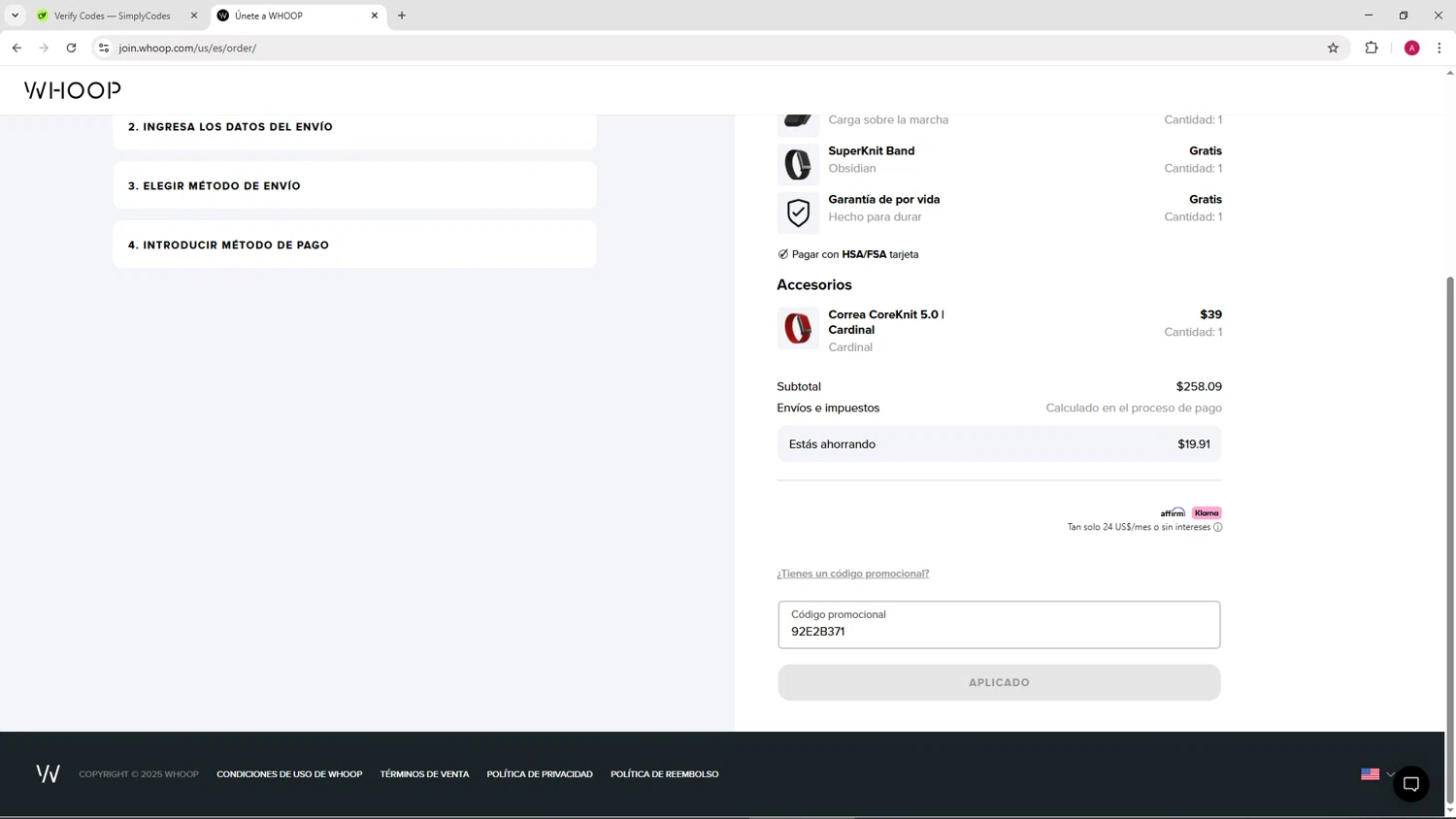Click the WHOOP logo in header

[x=73, y=90]
